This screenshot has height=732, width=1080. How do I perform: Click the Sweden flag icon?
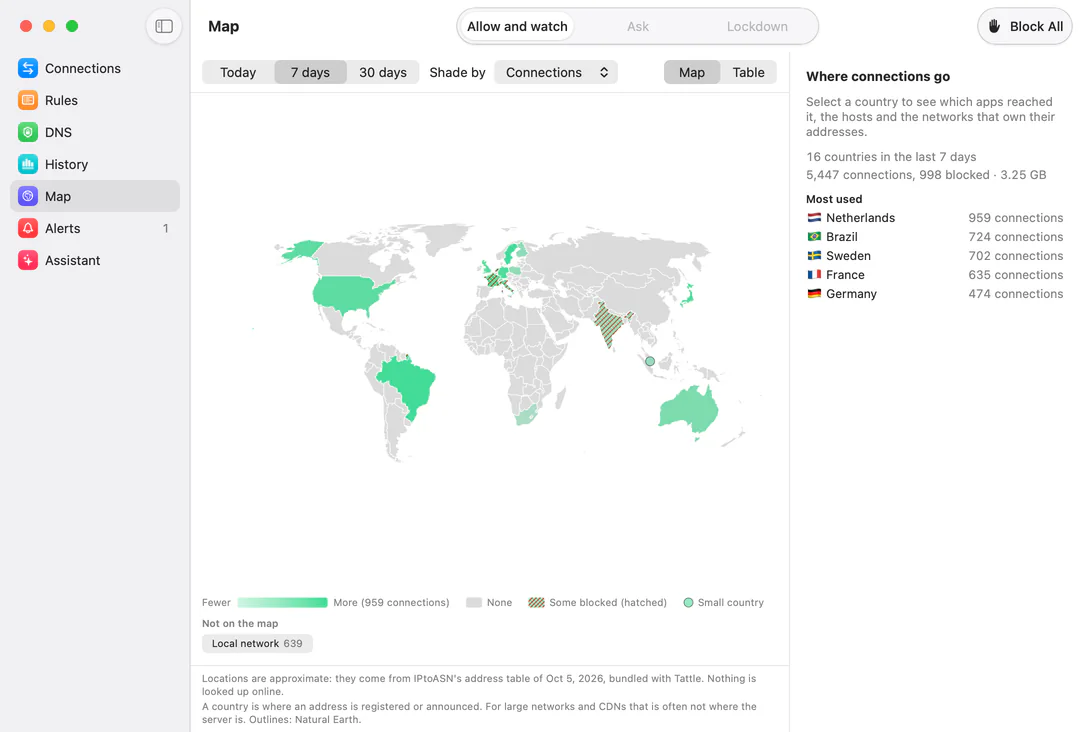coord(814,255)
